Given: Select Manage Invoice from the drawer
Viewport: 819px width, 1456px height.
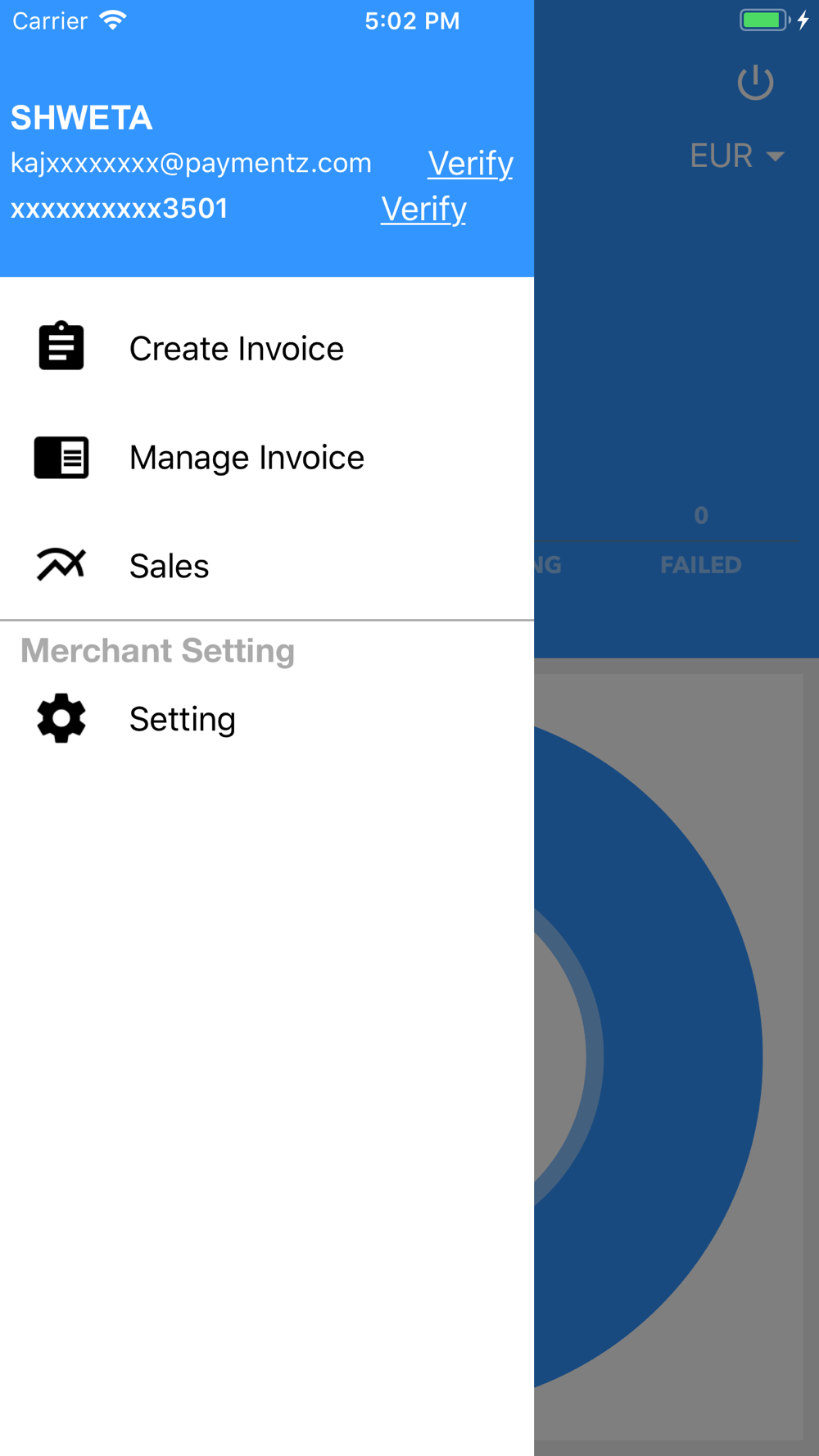Looking at the screenshot, I should [x=267, y=457].
